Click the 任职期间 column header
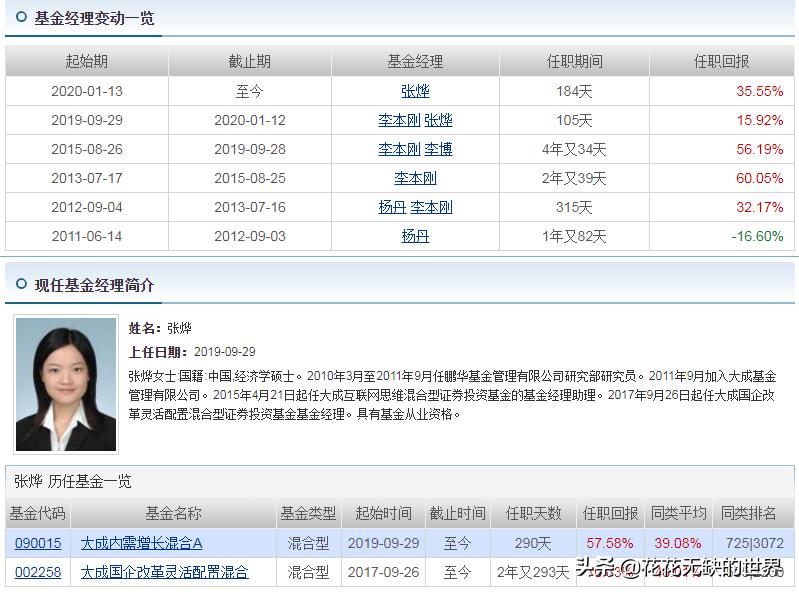 click(x=574, y=61)
